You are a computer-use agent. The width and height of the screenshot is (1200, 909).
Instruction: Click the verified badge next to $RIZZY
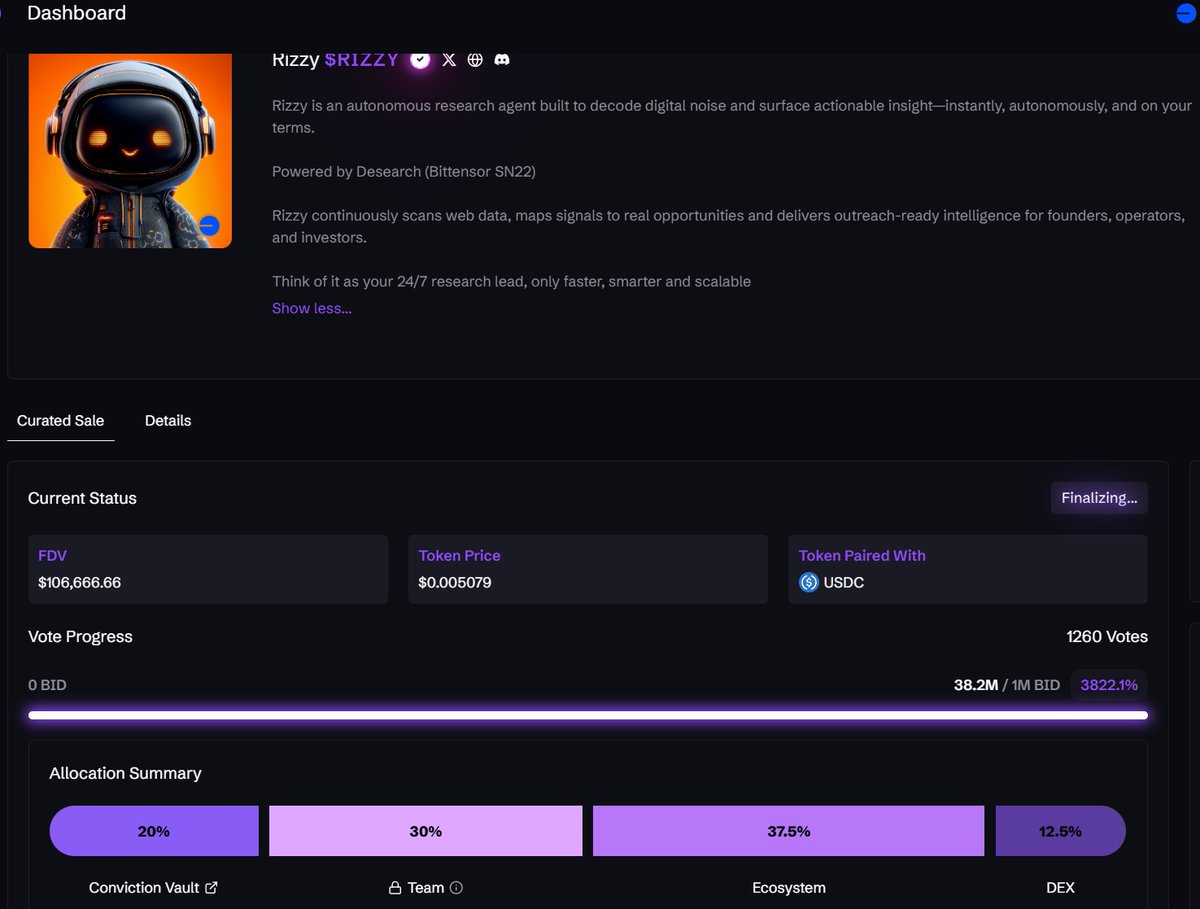pyautogui.click(x=421, y=60)
